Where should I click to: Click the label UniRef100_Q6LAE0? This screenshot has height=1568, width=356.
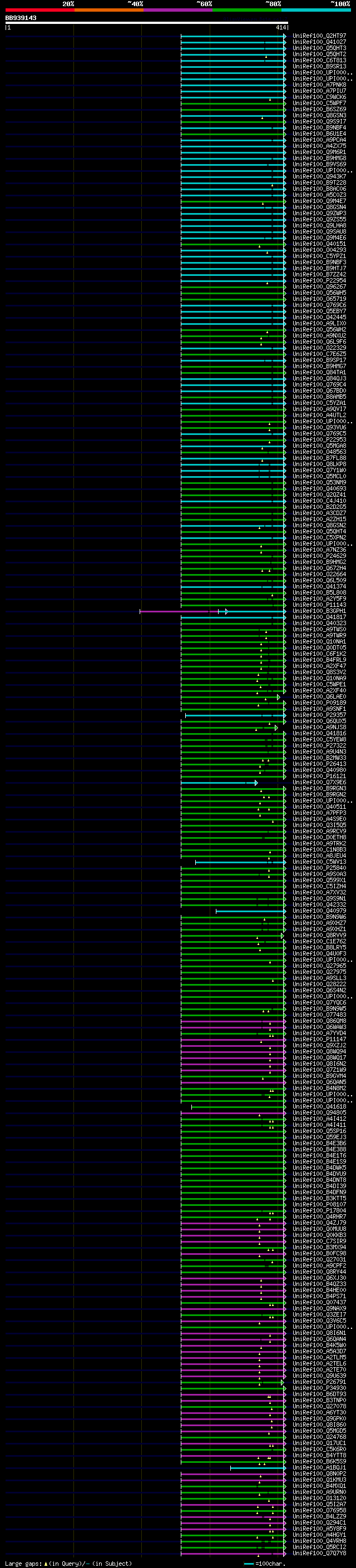pyautogui.click(x=319, y=697)
